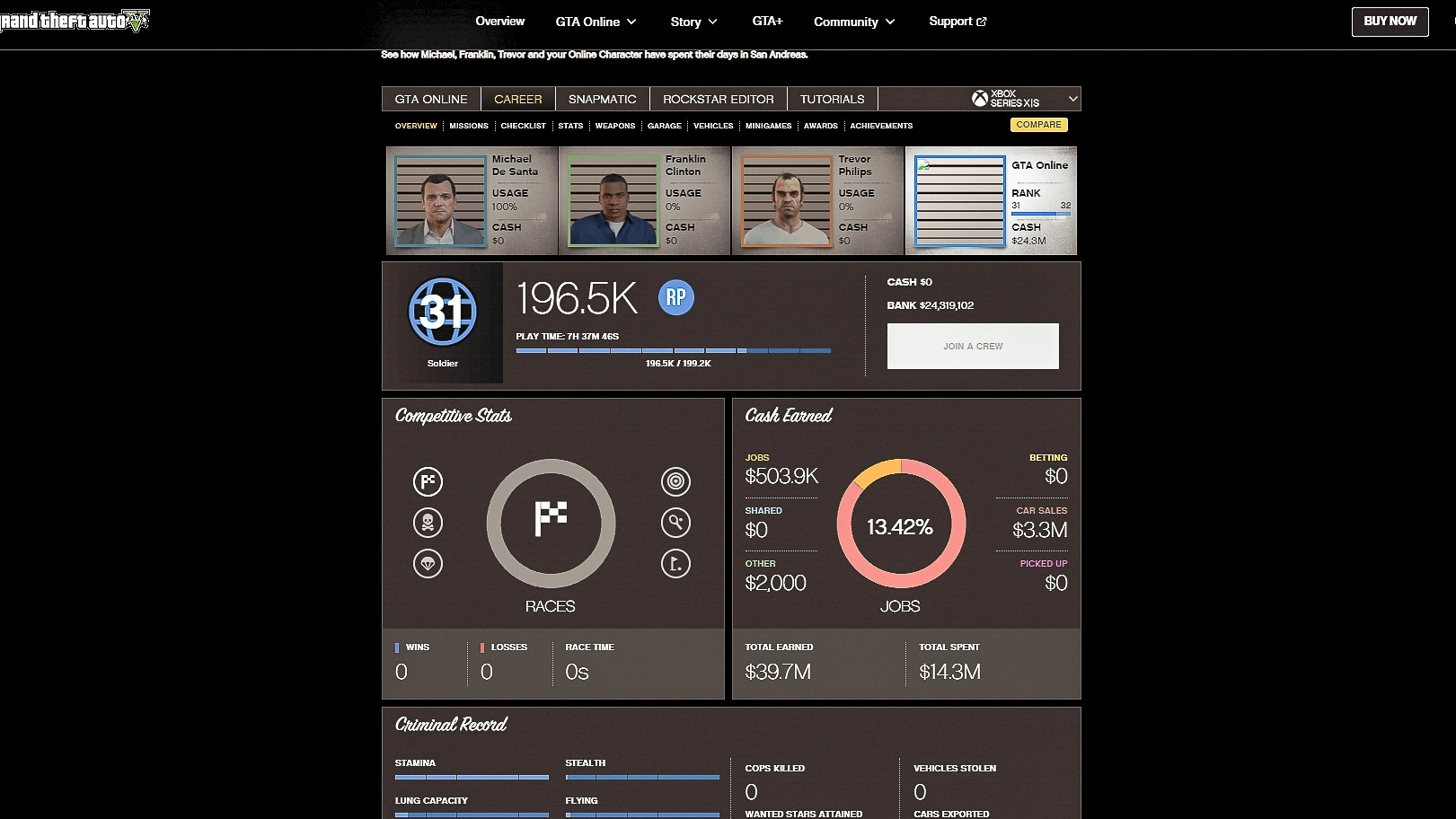Select the Michael De Santa character card
1456x819 pixels.
click(472, 201)
